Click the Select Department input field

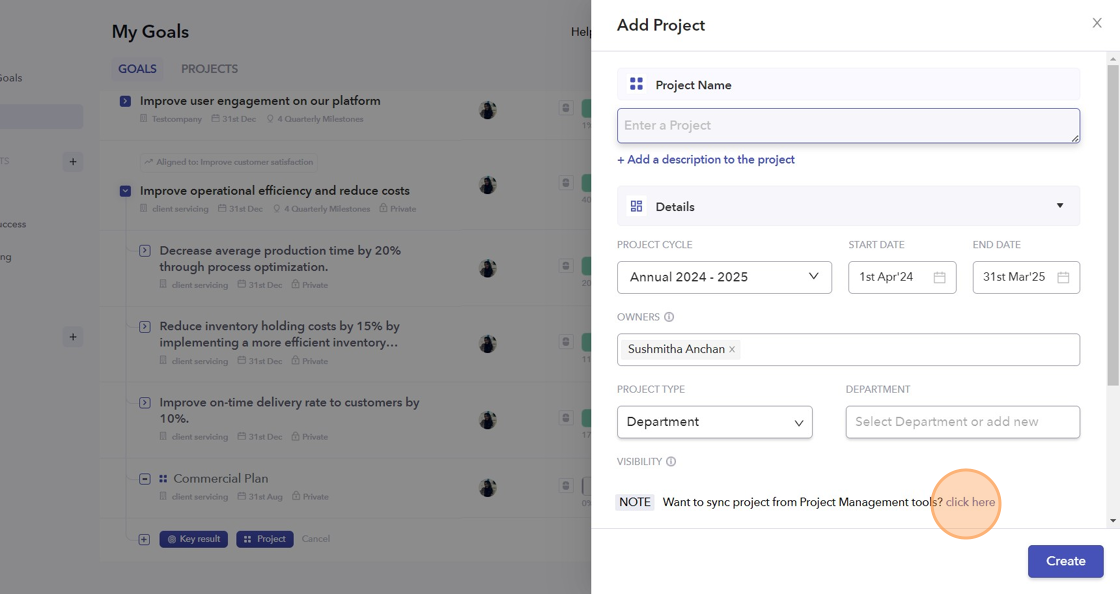point(962,422)
